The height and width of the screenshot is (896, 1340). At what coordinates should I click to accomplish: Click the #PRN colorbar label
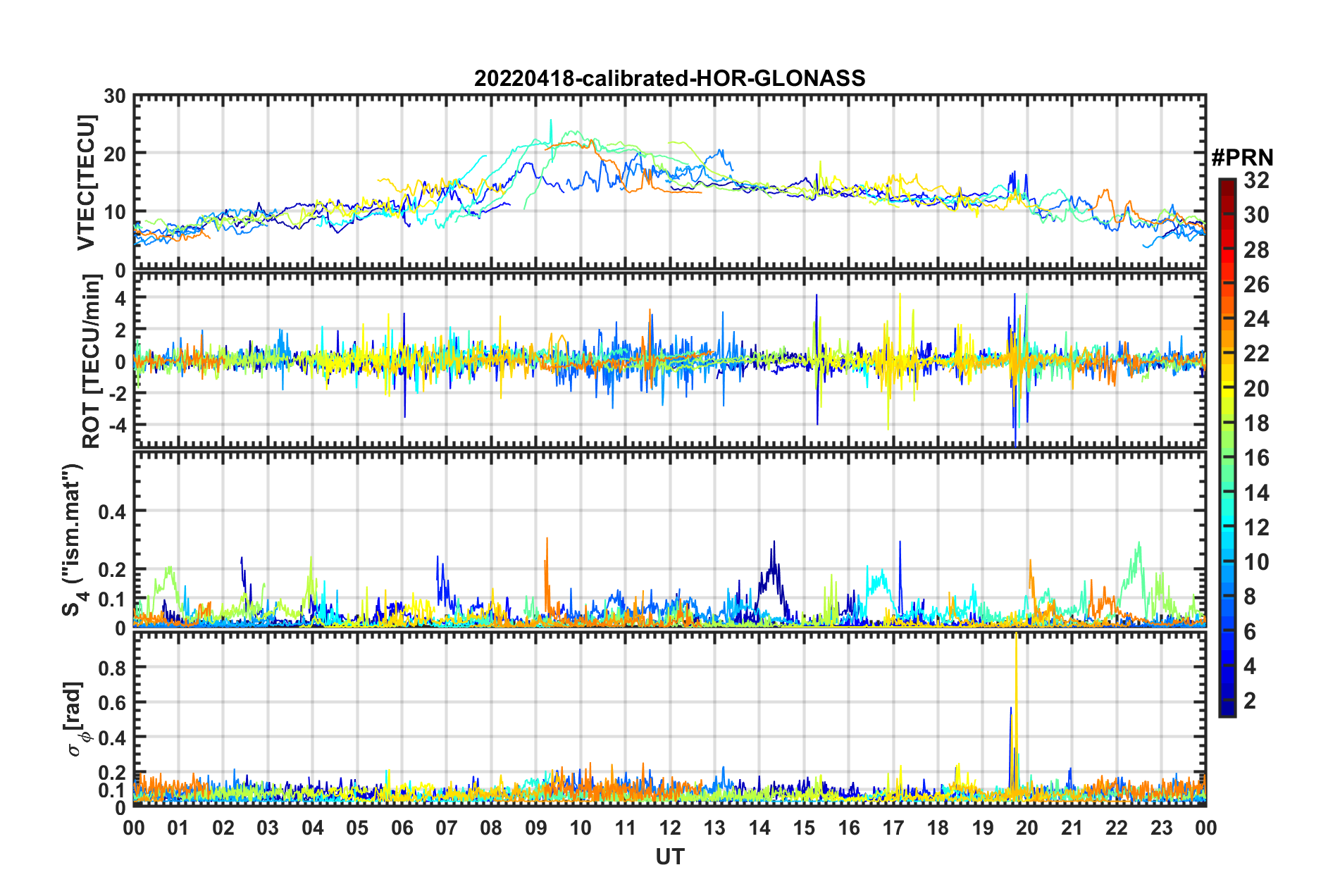tap(1242, 158)
